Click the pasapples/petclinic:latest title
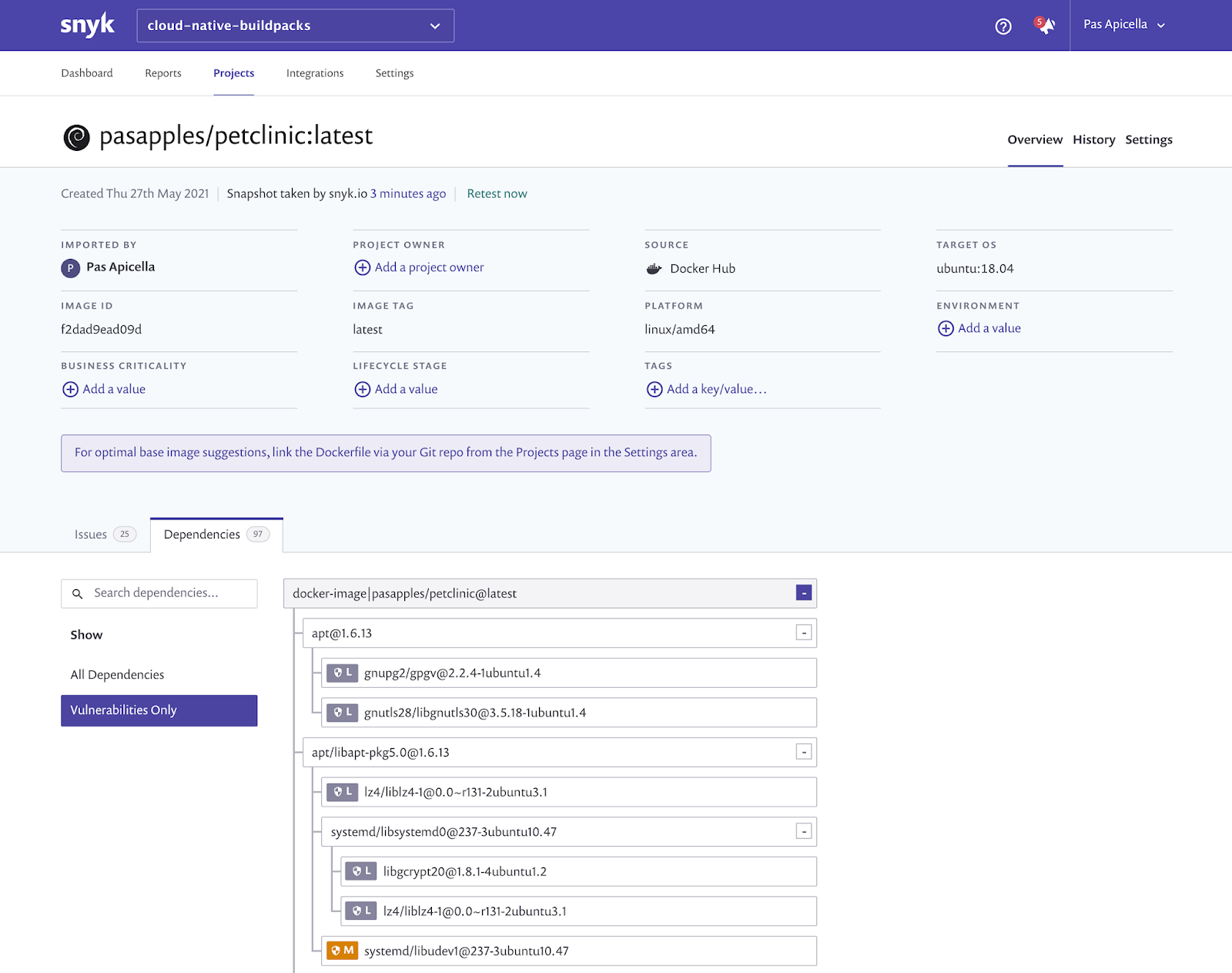 (x=236, y=136)
